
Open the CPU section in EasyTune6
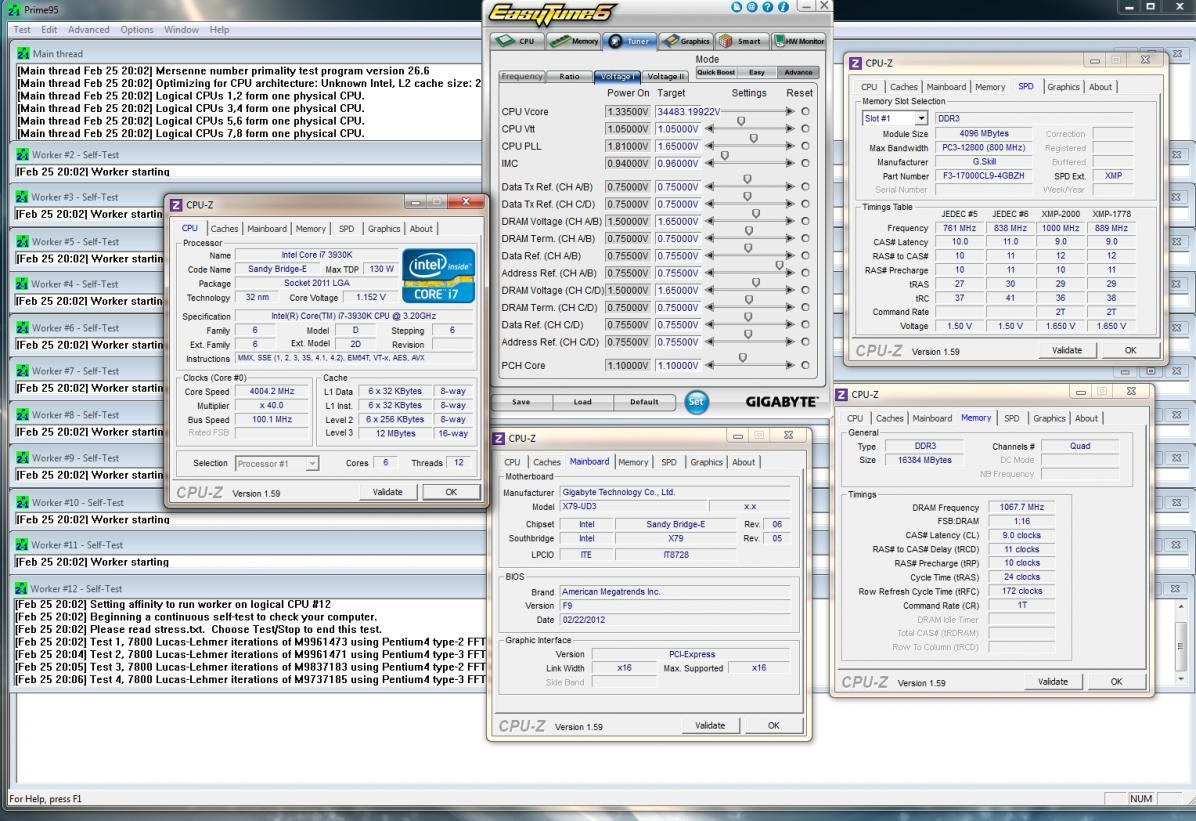pos(518,41)
